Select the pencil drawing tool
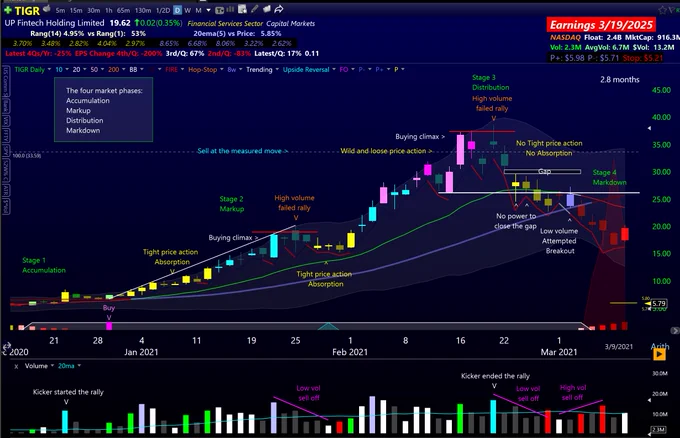 point(255,9)
